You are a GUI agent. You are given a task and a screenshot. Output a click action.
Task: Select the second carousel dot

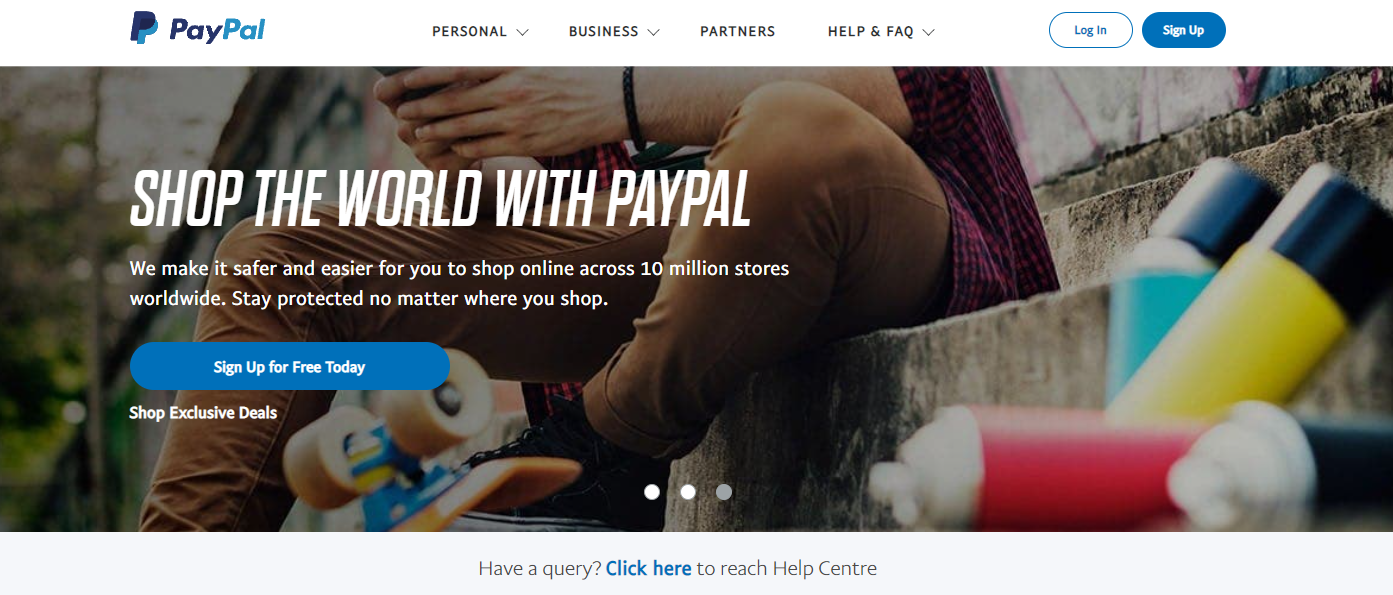click(688, 492)
